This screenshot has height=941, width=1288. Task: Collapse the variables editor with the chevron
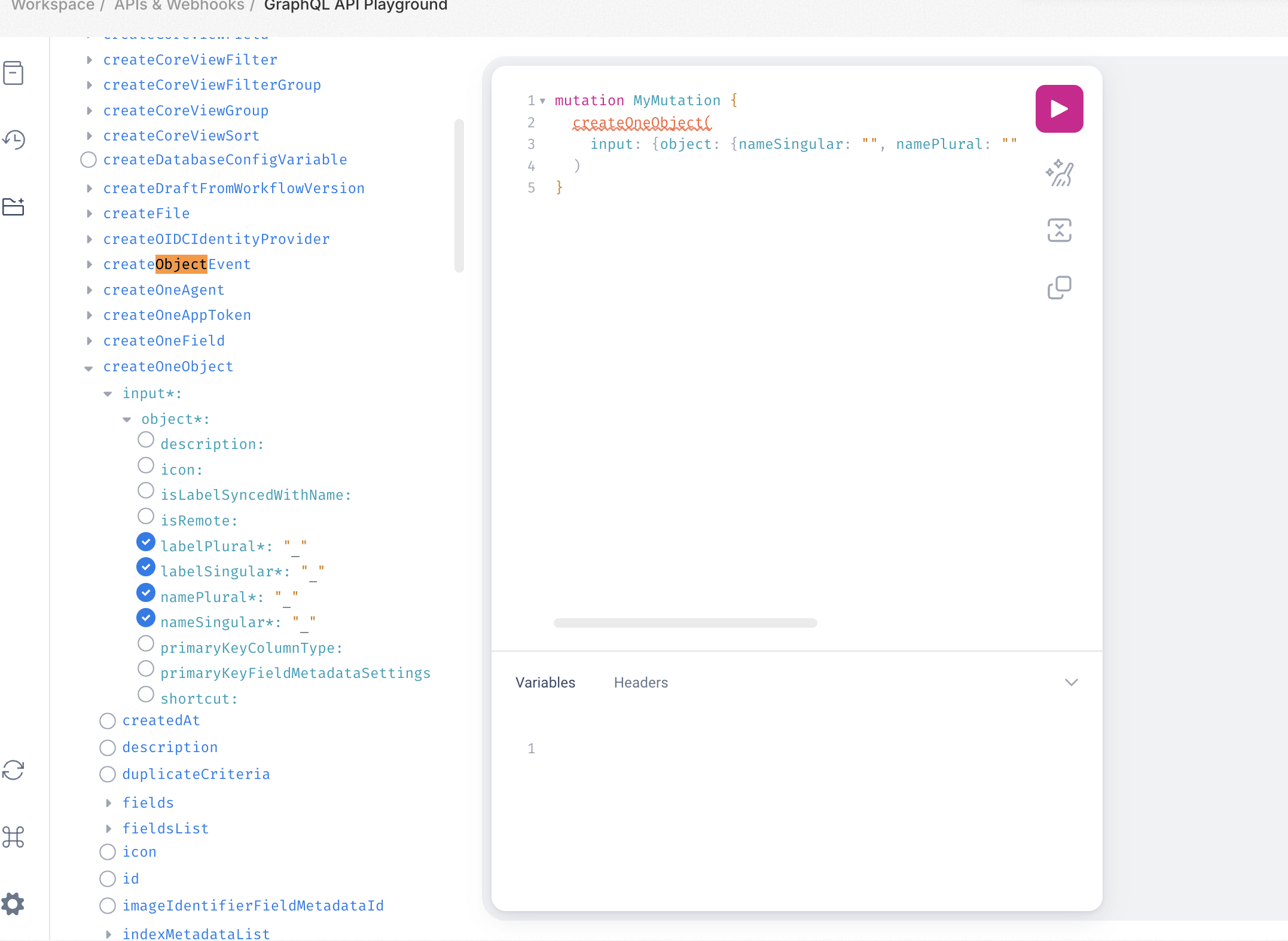[1070, 682]
